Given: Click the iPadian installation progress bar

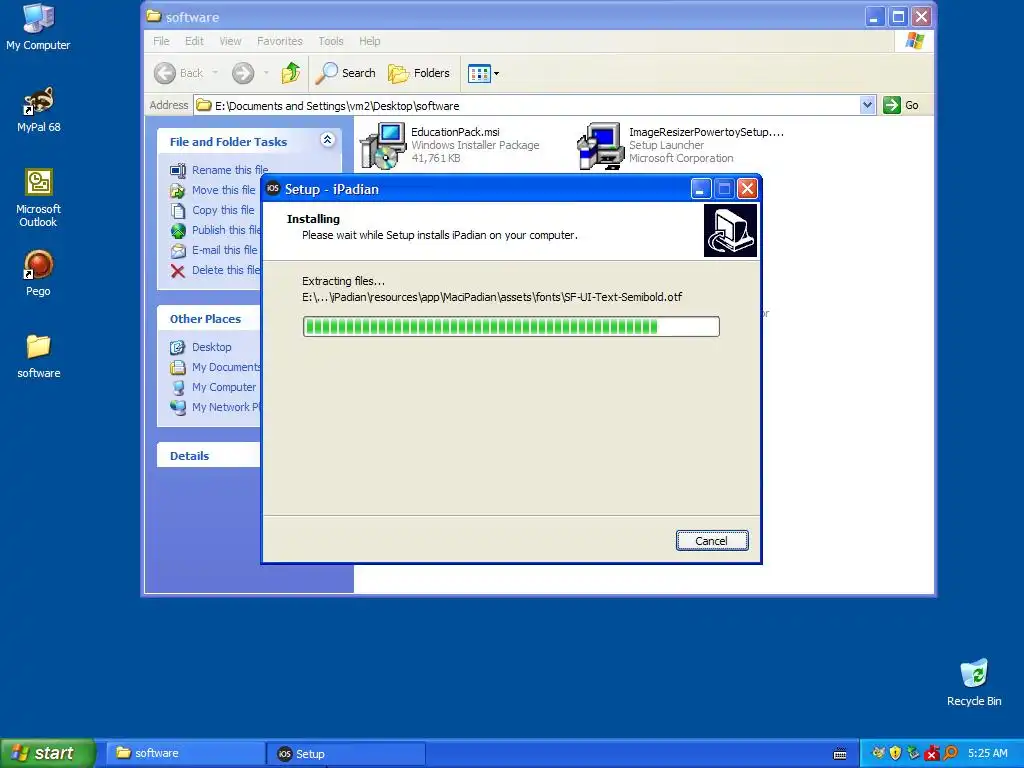Looking at the screenshot, I should [x=511, y=327].
